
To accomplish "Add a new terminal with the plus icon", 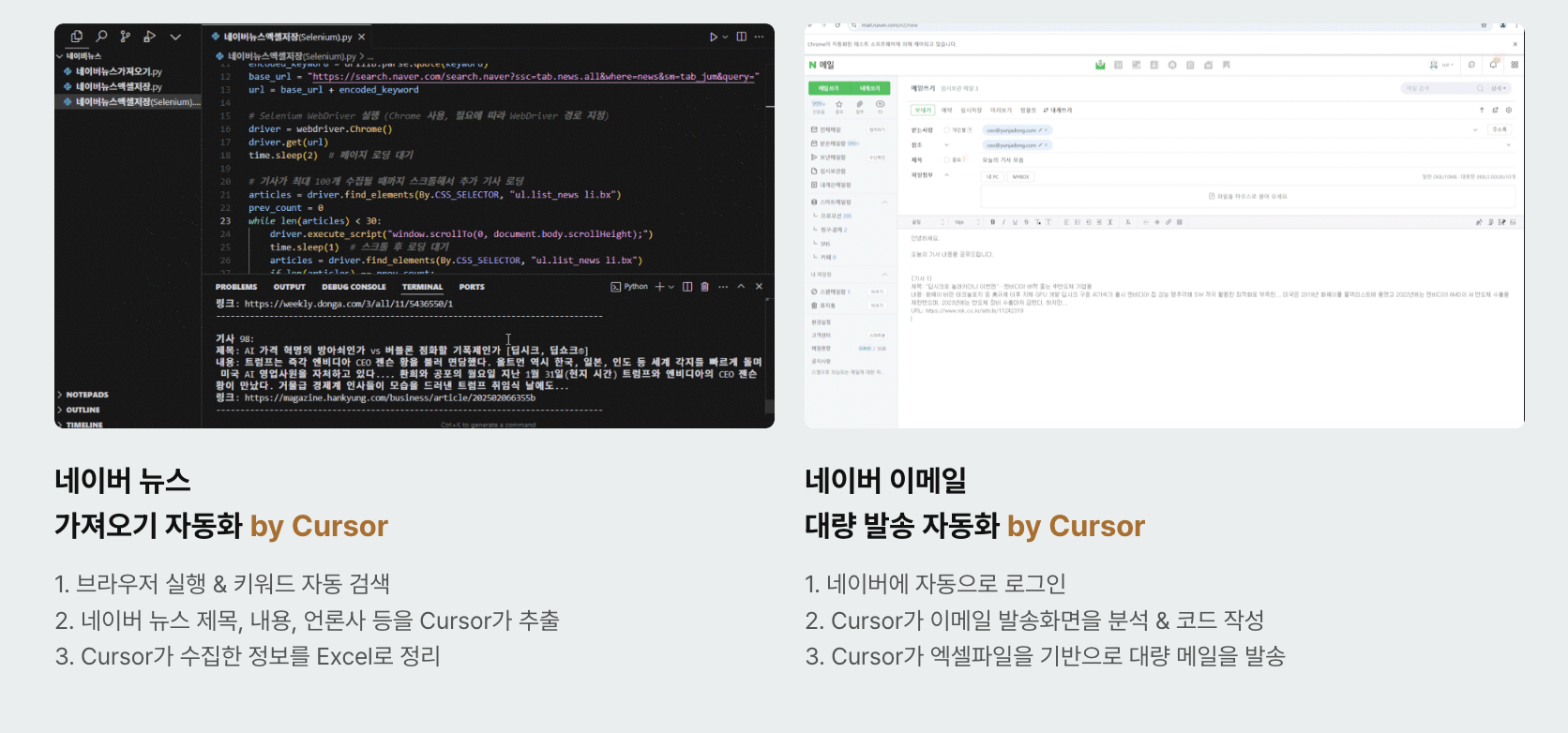I will [x=659, y=287].
